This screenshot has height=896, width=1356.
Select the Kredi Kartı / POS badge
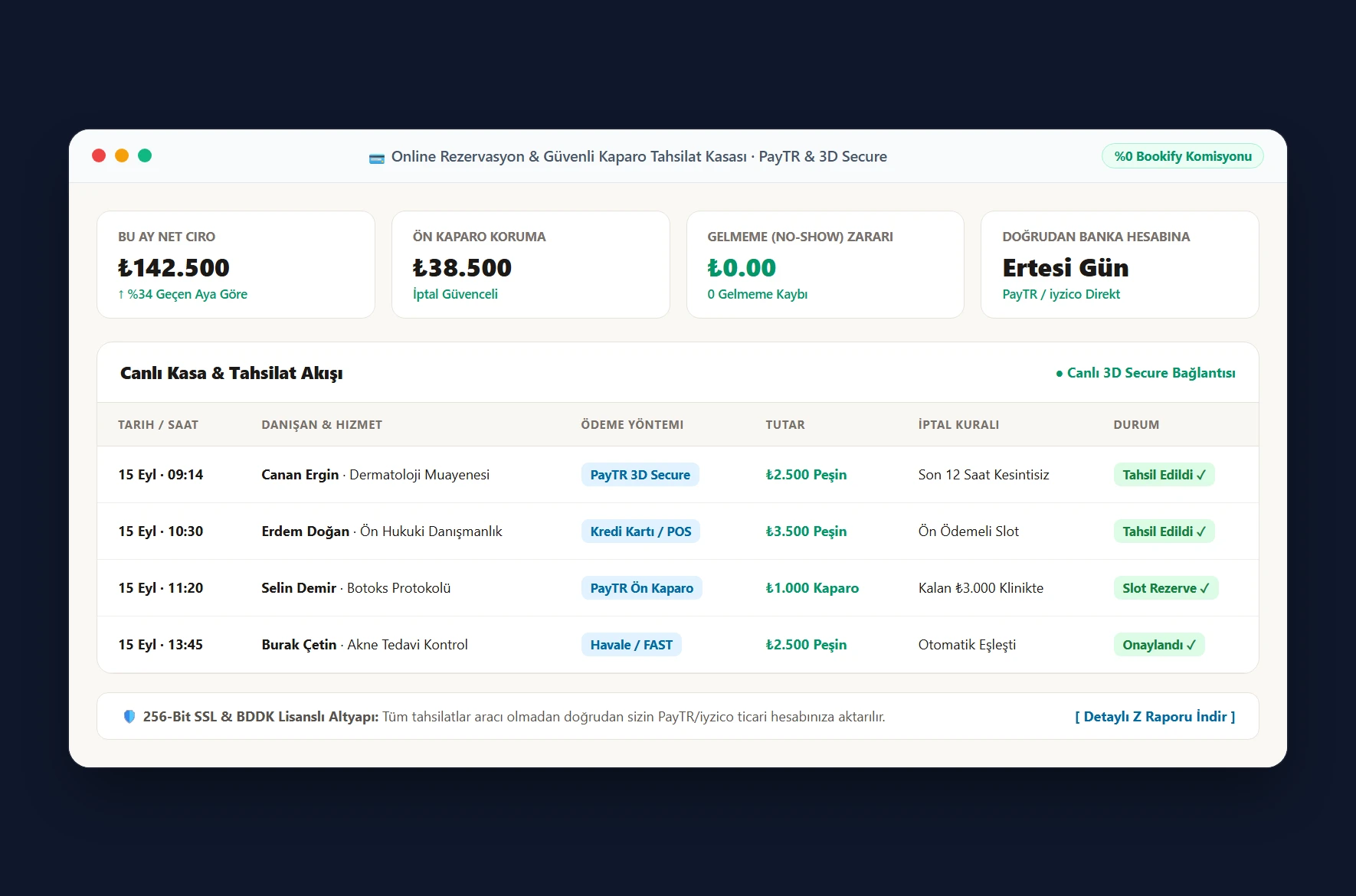pyautogui.click(x=640, y=531)
